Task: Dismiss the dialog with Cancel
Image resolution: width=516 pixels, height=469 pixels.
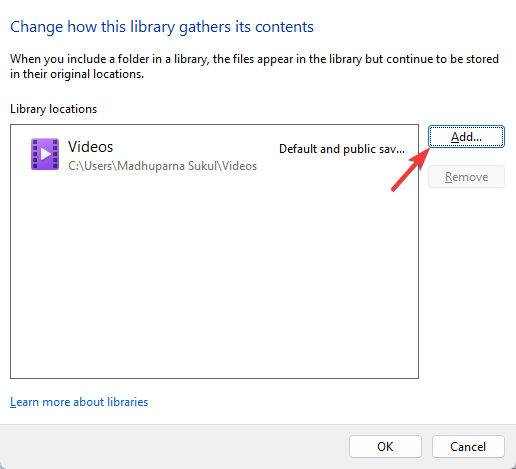Action: click(x=468, y=446)
